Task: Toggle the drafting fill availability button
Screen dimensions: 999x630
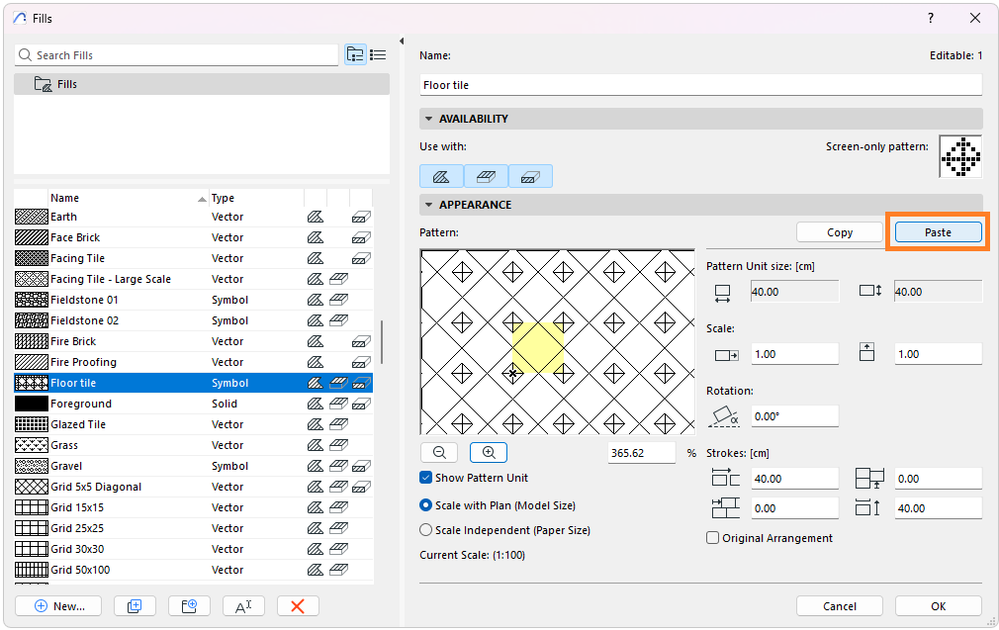Action: [x=441, y=177]
